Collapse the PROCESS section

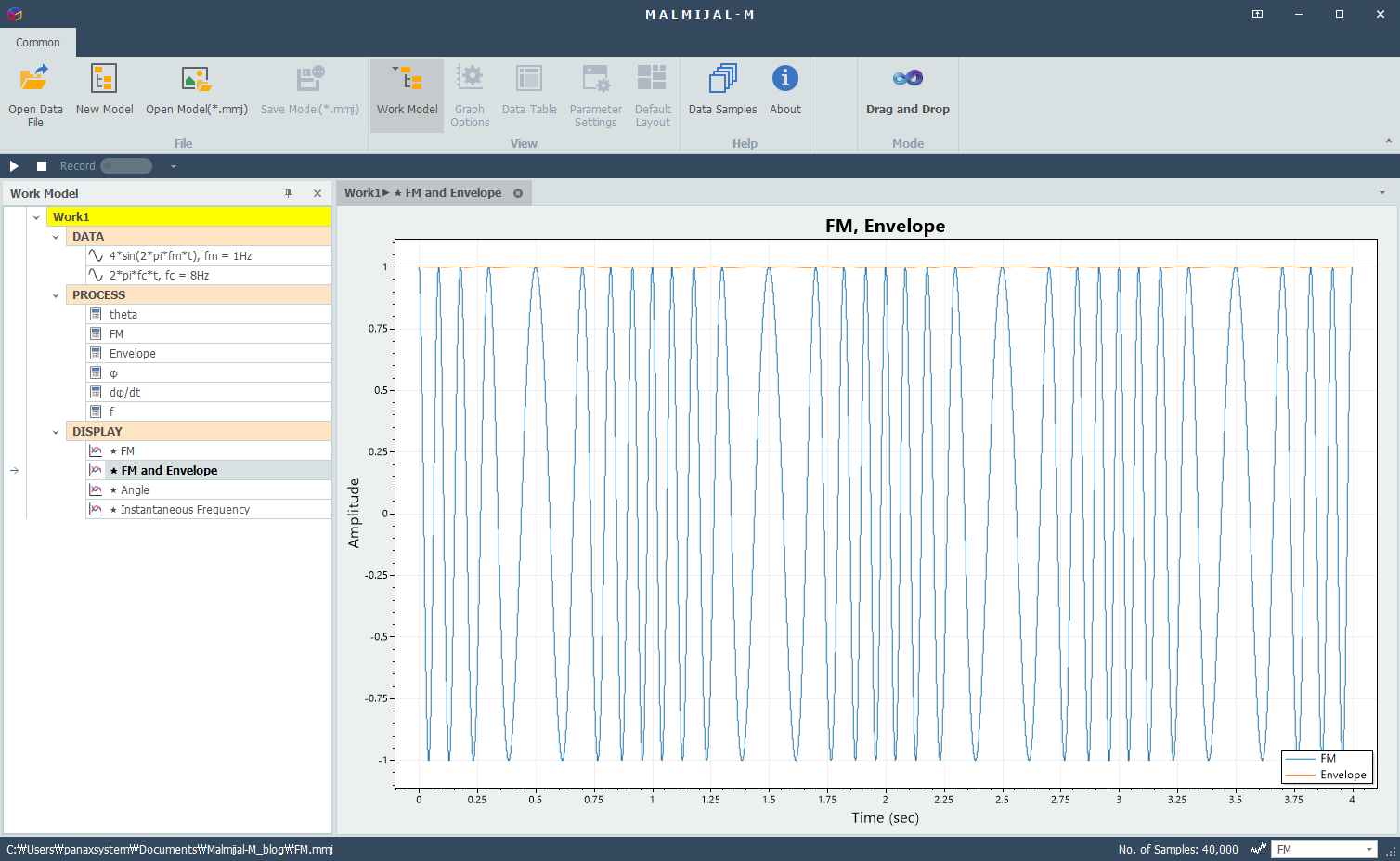[56, 295]
